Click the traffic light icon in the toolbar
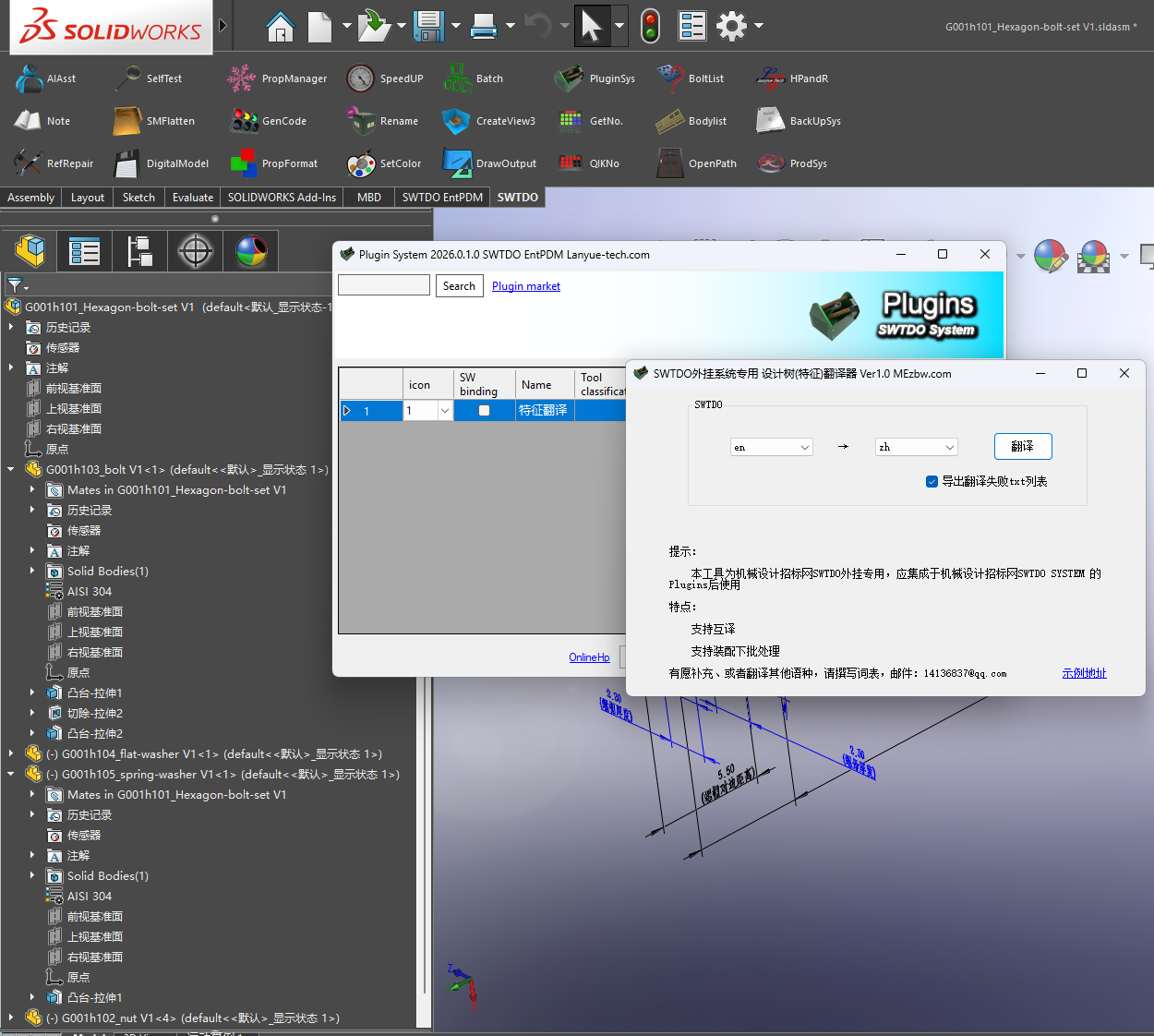This screenshot has width=1154, height=1036. tap(649, 25)
